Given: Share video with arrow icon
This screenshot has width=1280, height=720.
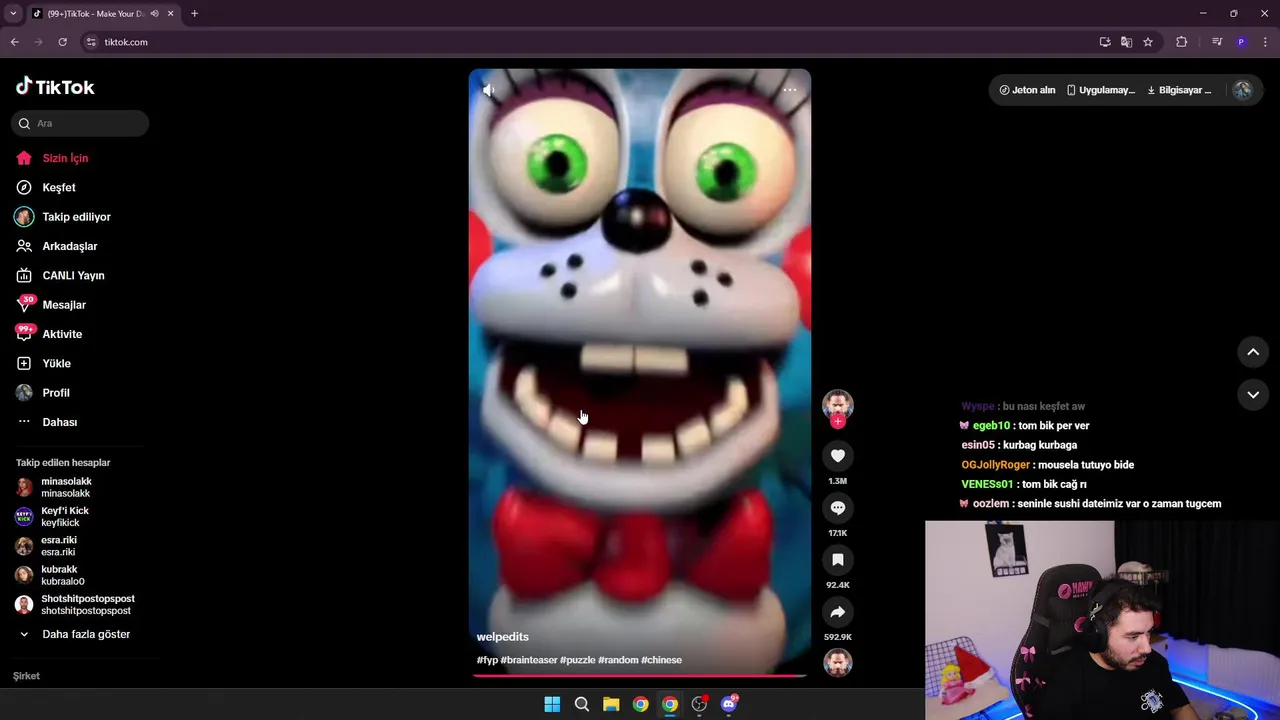Looking at the screenshot, I should 838,612.
